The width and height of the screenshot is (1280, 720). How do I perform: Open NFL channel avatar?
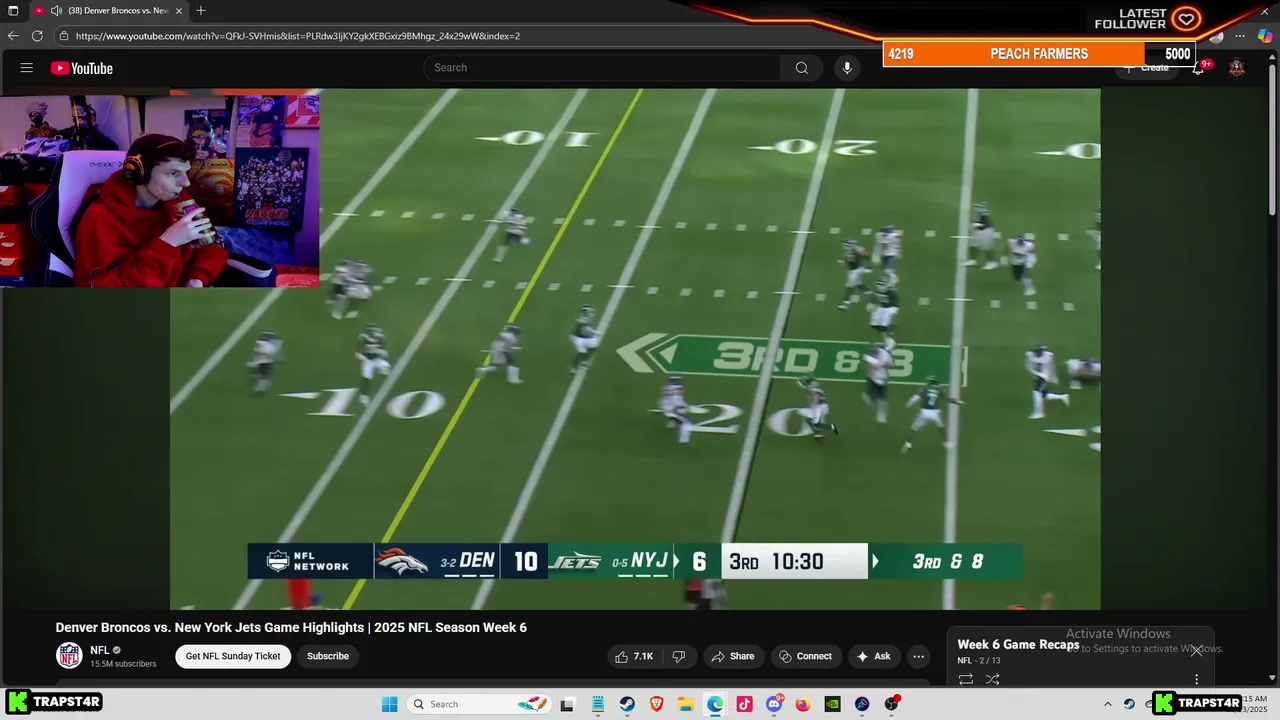click(x=69, y=656)
